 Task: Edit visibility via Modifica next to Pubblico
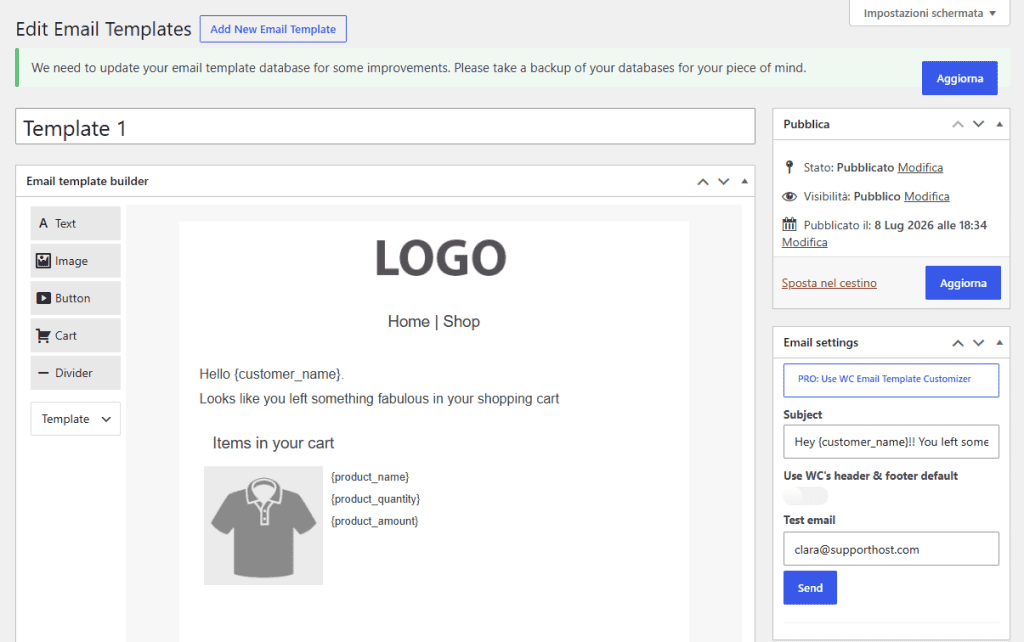926,196
